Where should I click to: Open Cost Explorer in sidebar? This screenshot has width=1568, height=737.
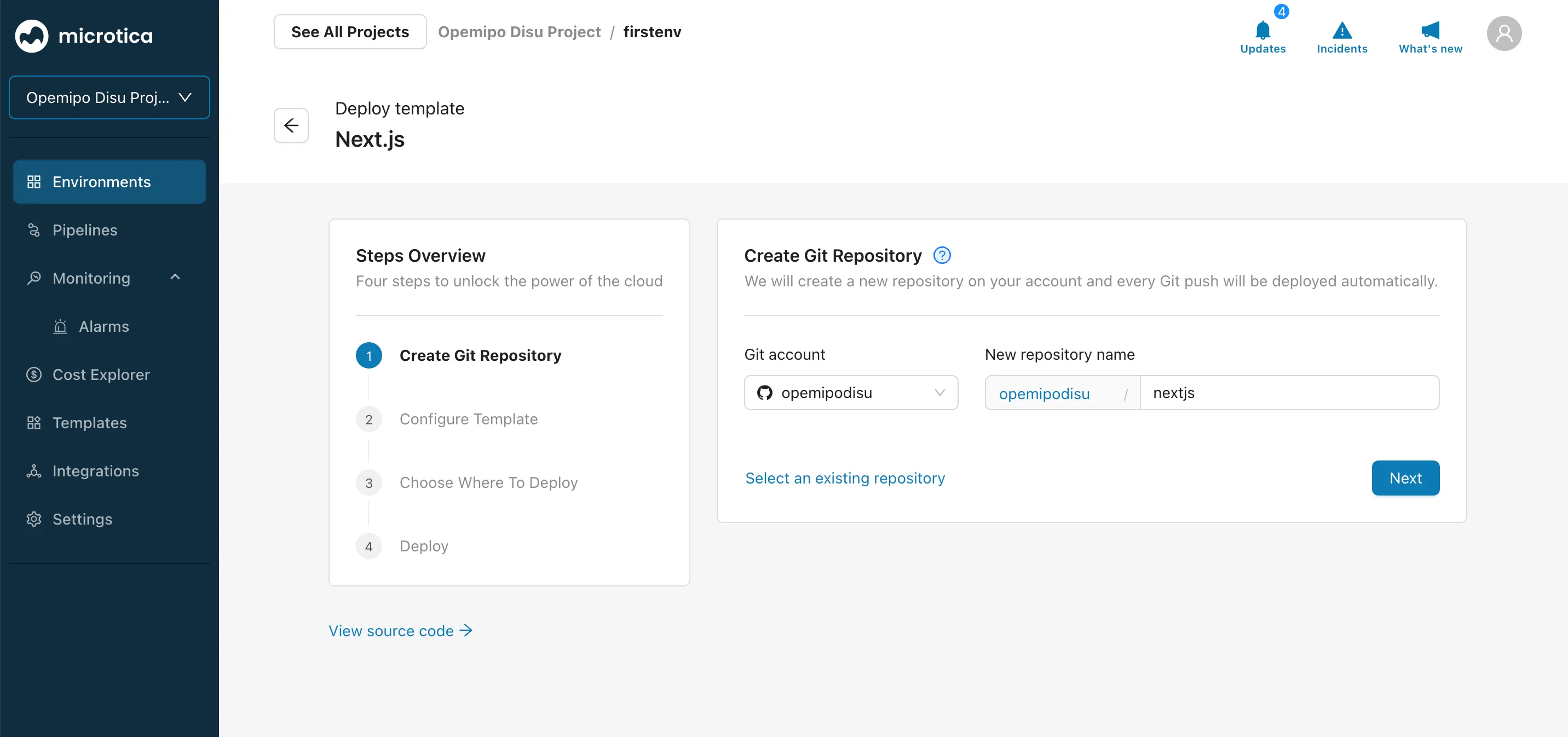pos(109,375)
